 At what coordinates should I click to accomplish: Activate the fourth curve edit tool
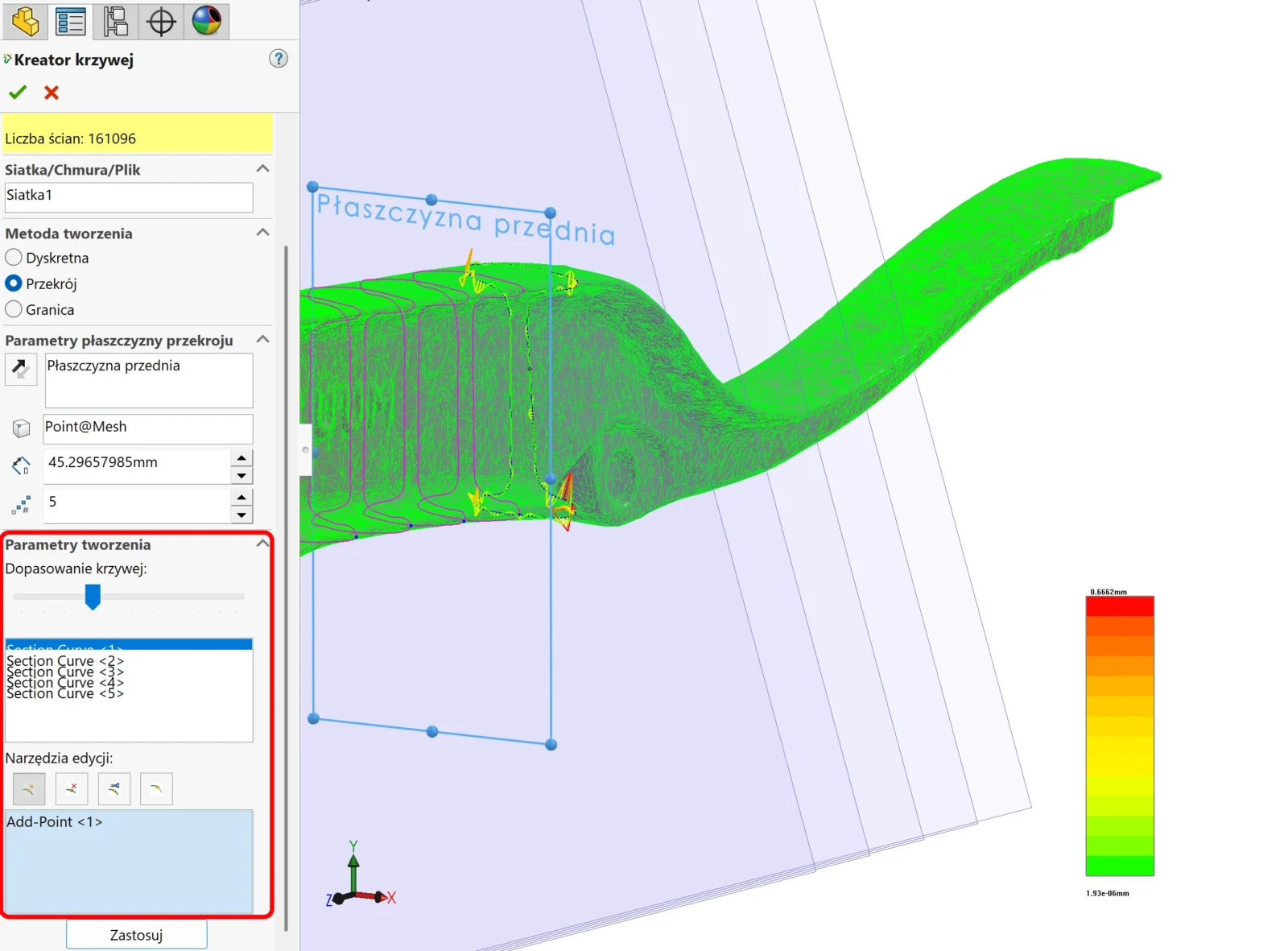(156, 789)
